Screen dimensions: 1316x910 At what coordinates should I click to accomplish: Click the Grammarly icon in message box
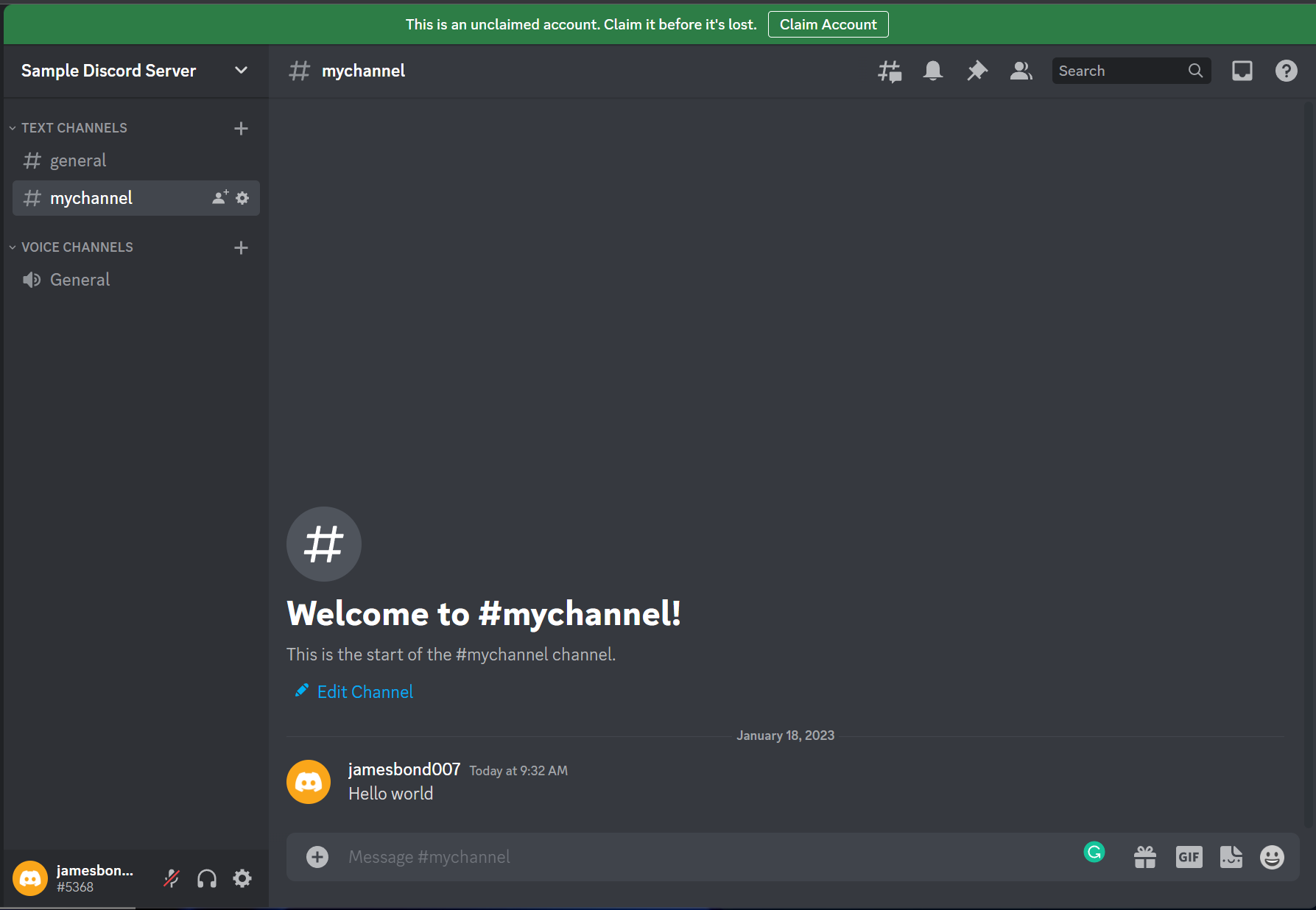[x=1094, y=853]
